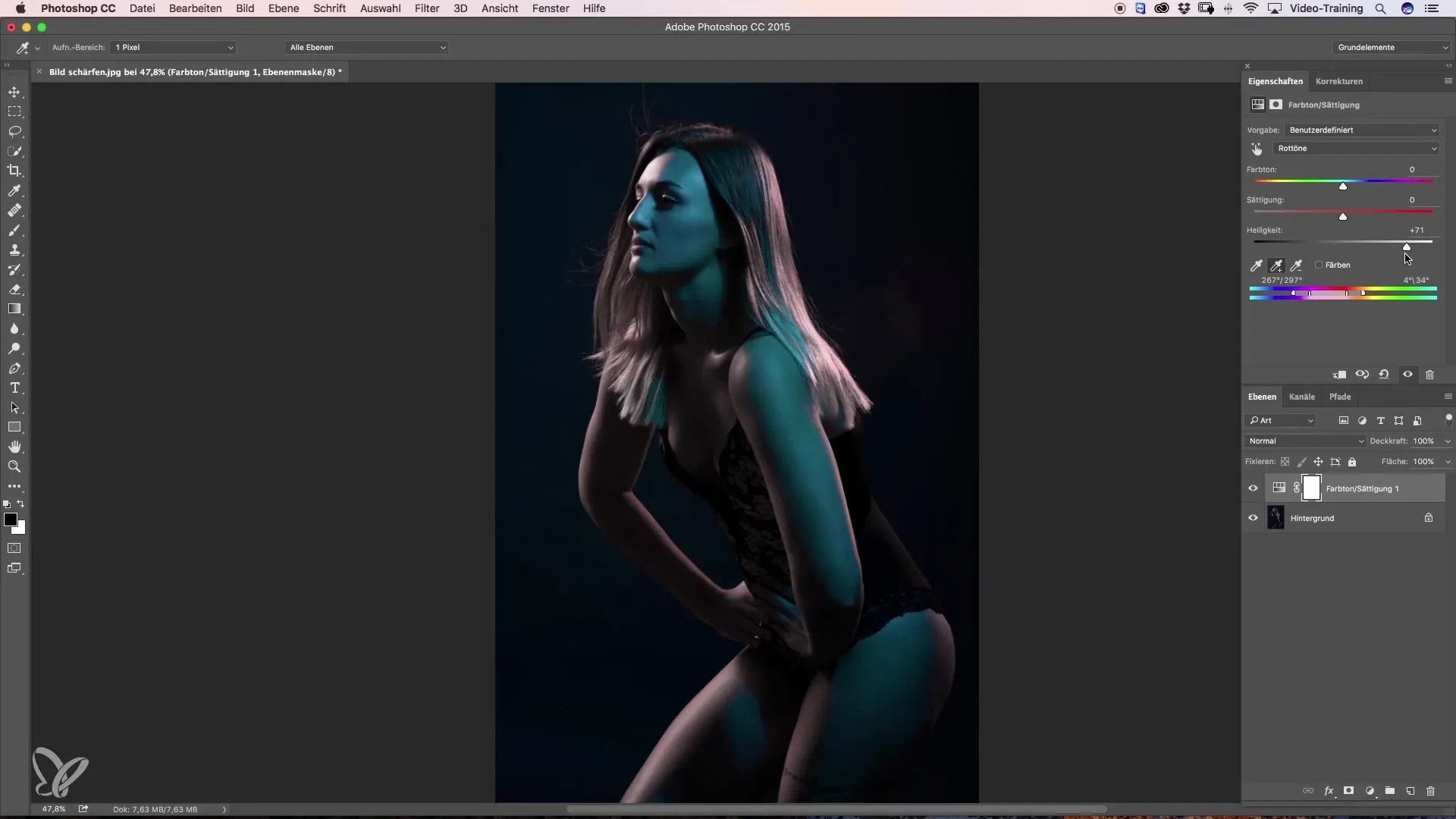This screenshot has height=819, width=1456.
Task: Toggle lock all for layer
Action: point(1351,462)
